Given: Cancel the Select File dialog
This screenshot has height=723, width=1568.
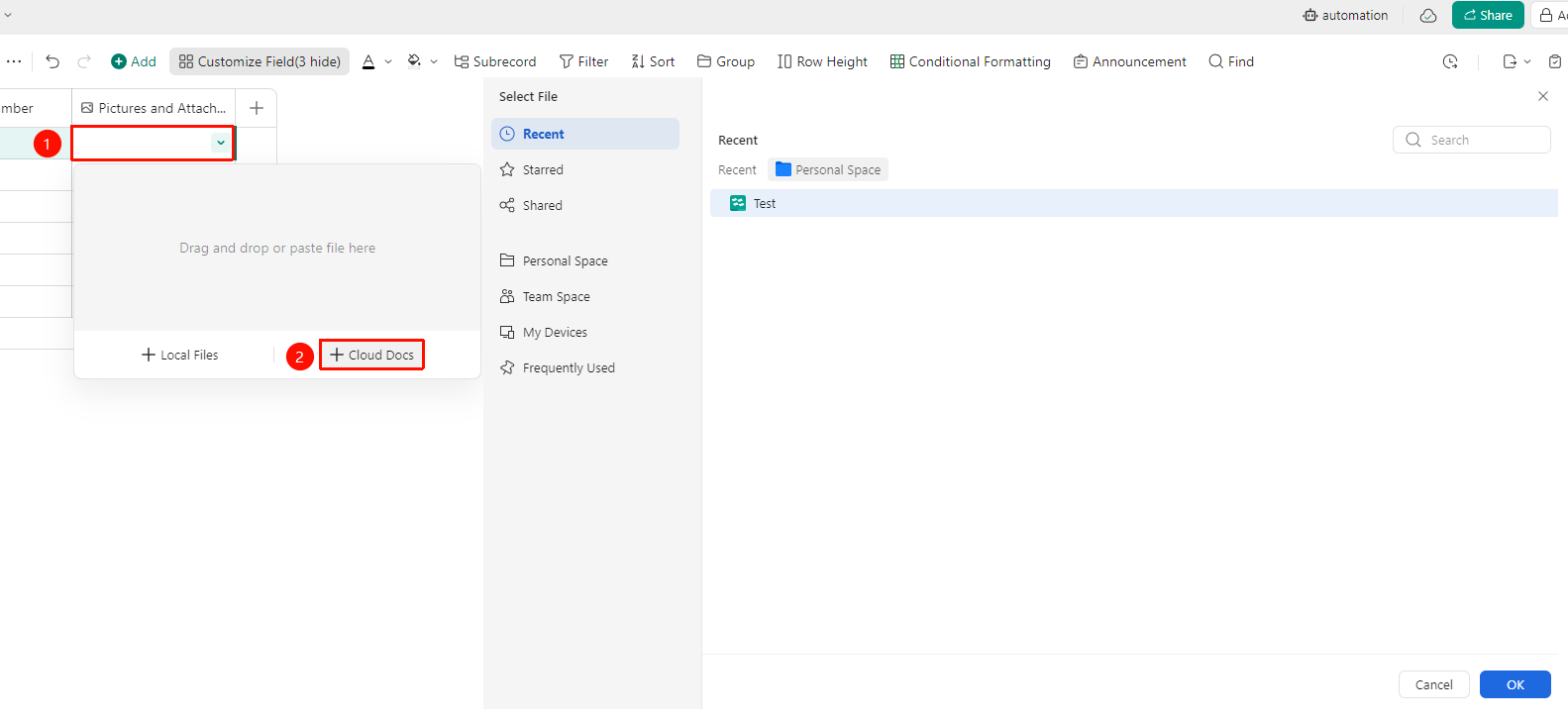Looking at the screenshot, I should [1434, 684].
